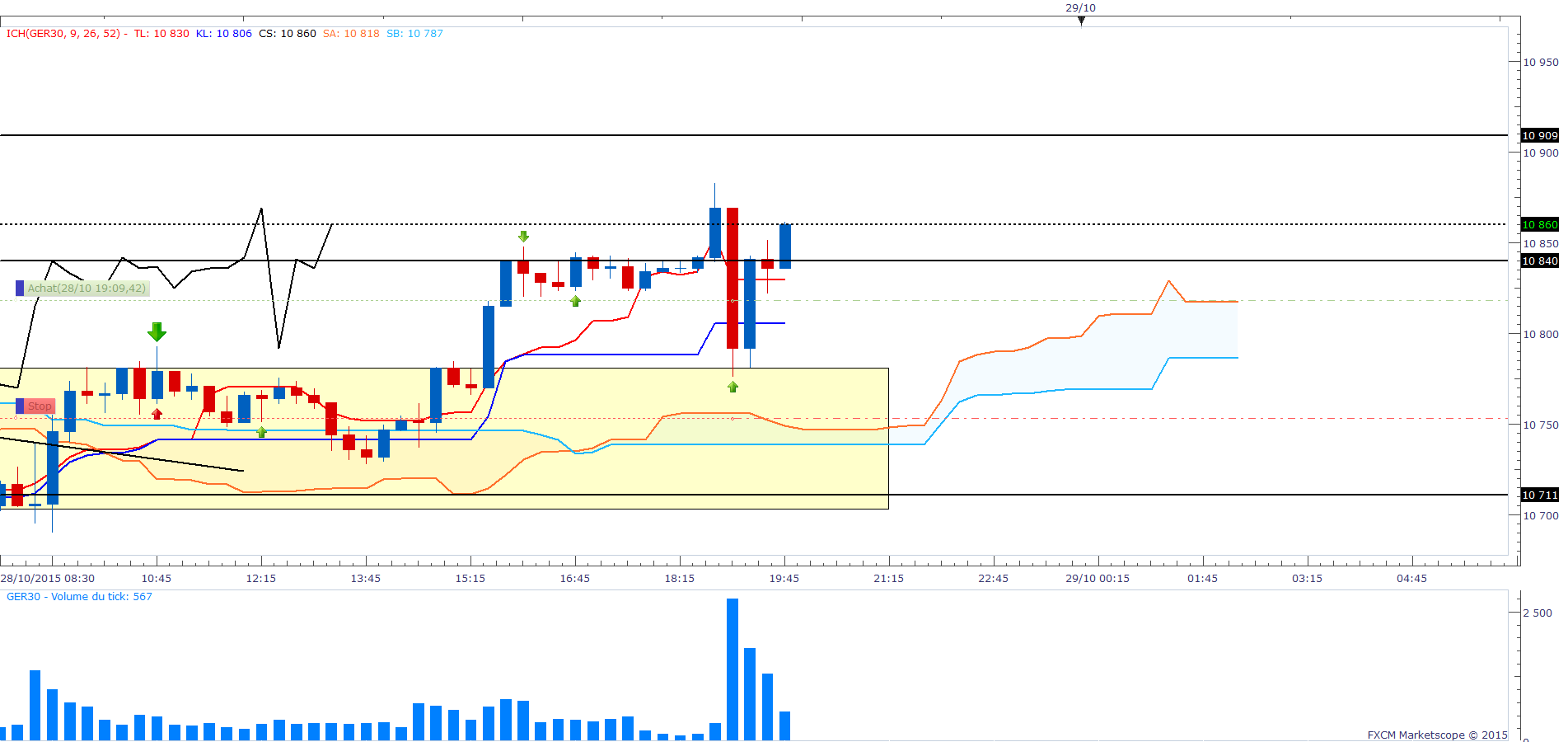Click the GER30 Volume du tick label
This screenshot has height=742, width=1568.
[79, 597]
